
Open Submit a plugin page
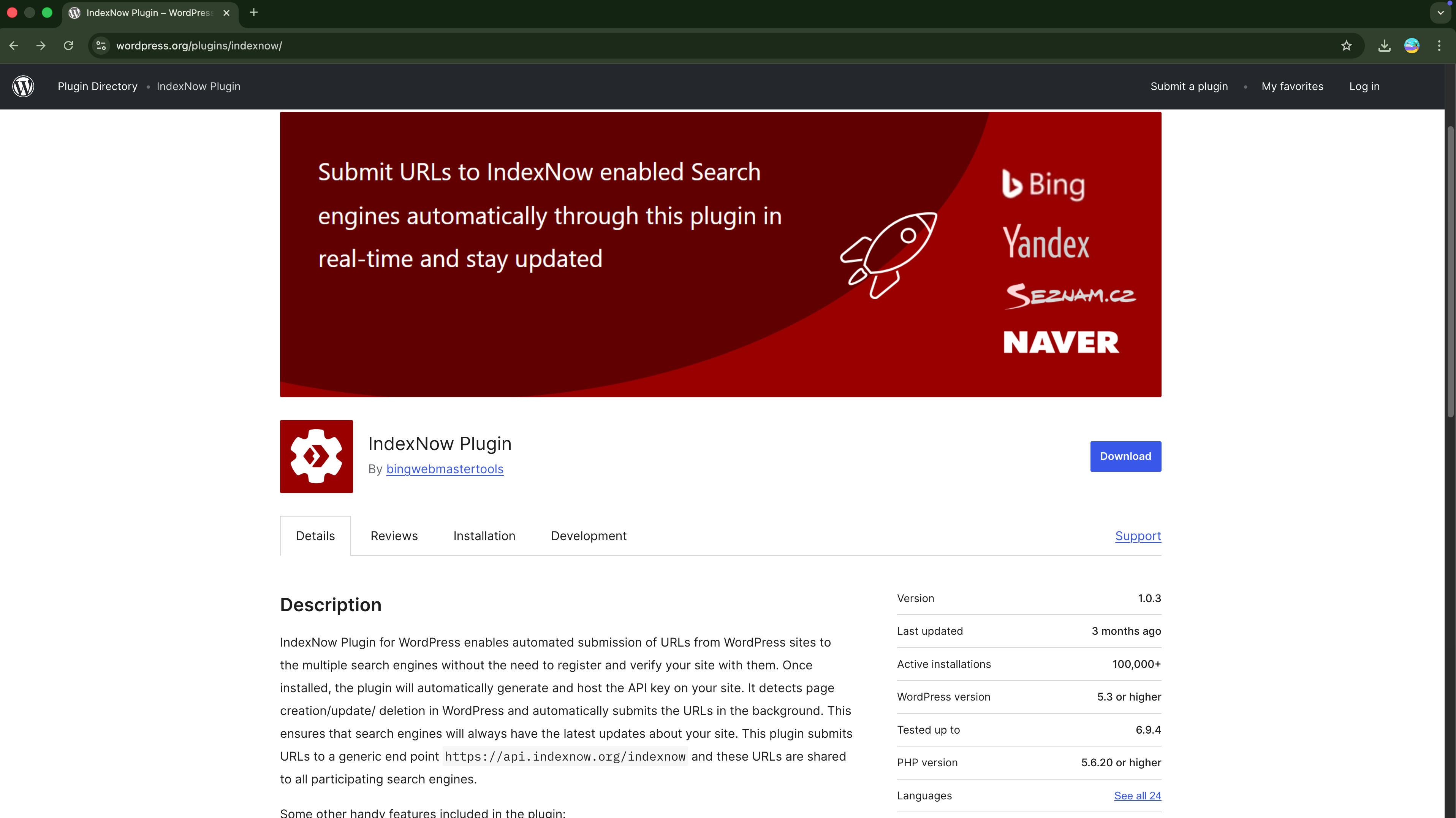(x=1189, y=87)
